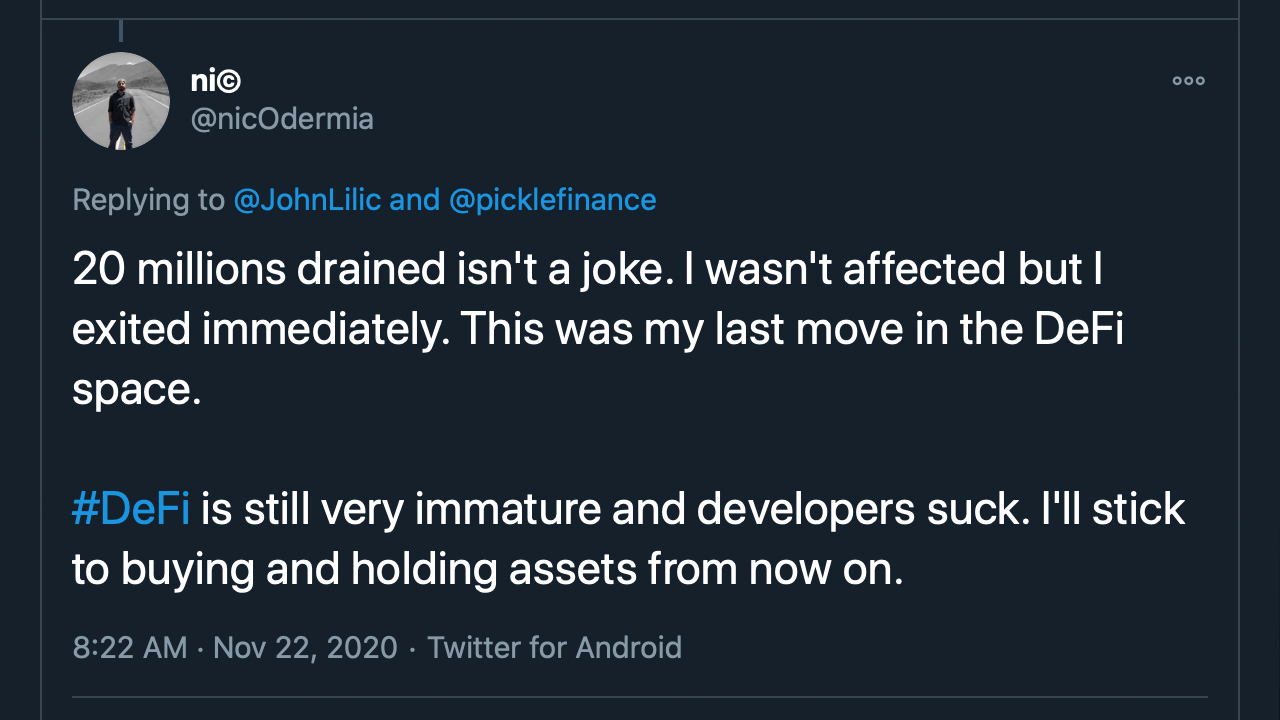The image size is (1280, 720).
Task: Click the thread connector line above avatar
Action: (x=121, y=32)
